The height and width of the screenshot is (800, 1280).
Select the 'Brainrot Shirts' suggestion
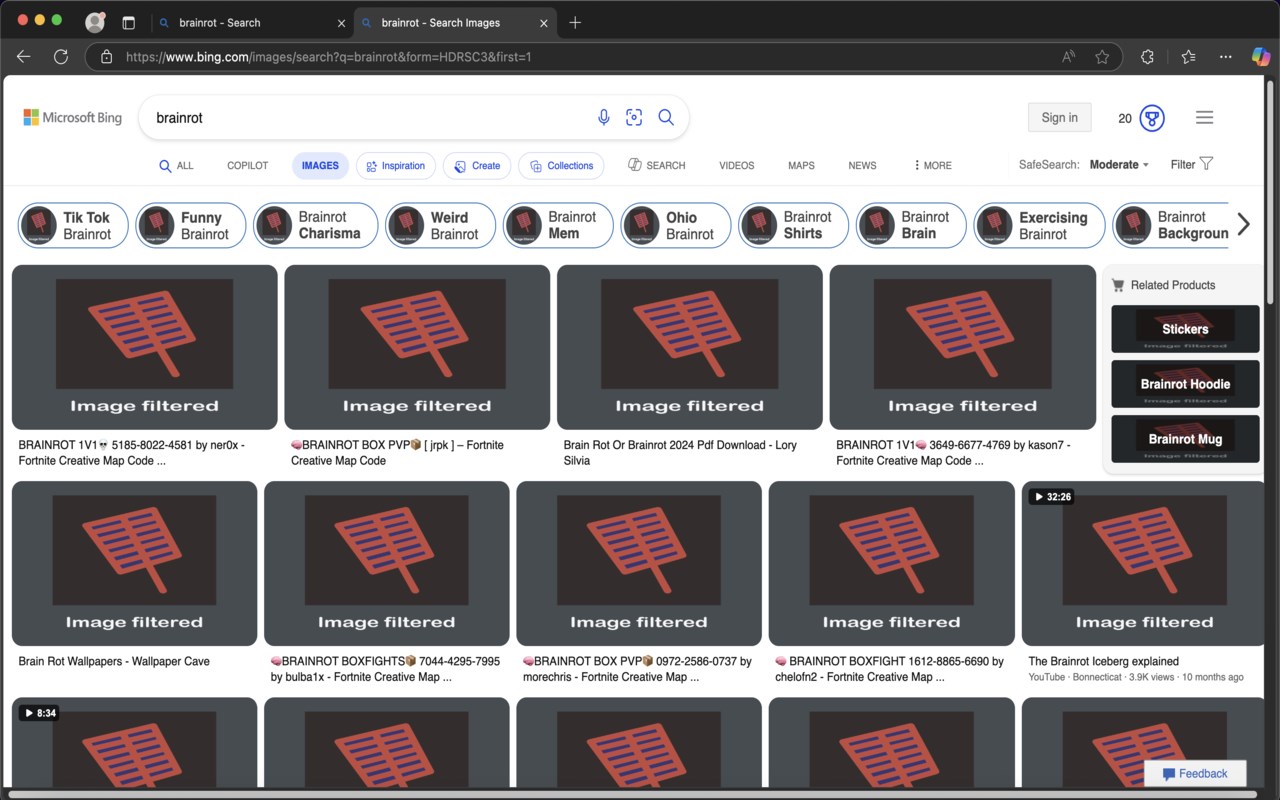(x=794, y=225)
